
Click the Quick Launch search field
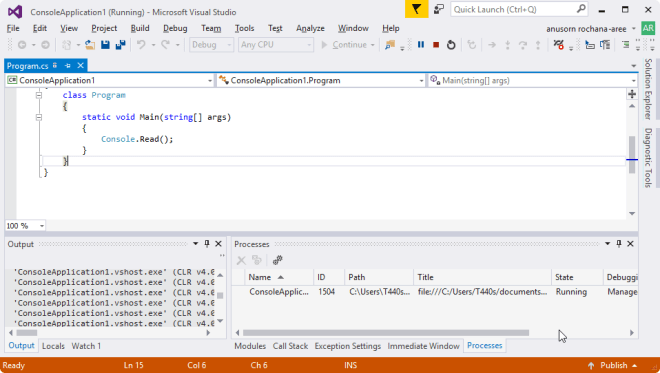[x=519, y=9]
